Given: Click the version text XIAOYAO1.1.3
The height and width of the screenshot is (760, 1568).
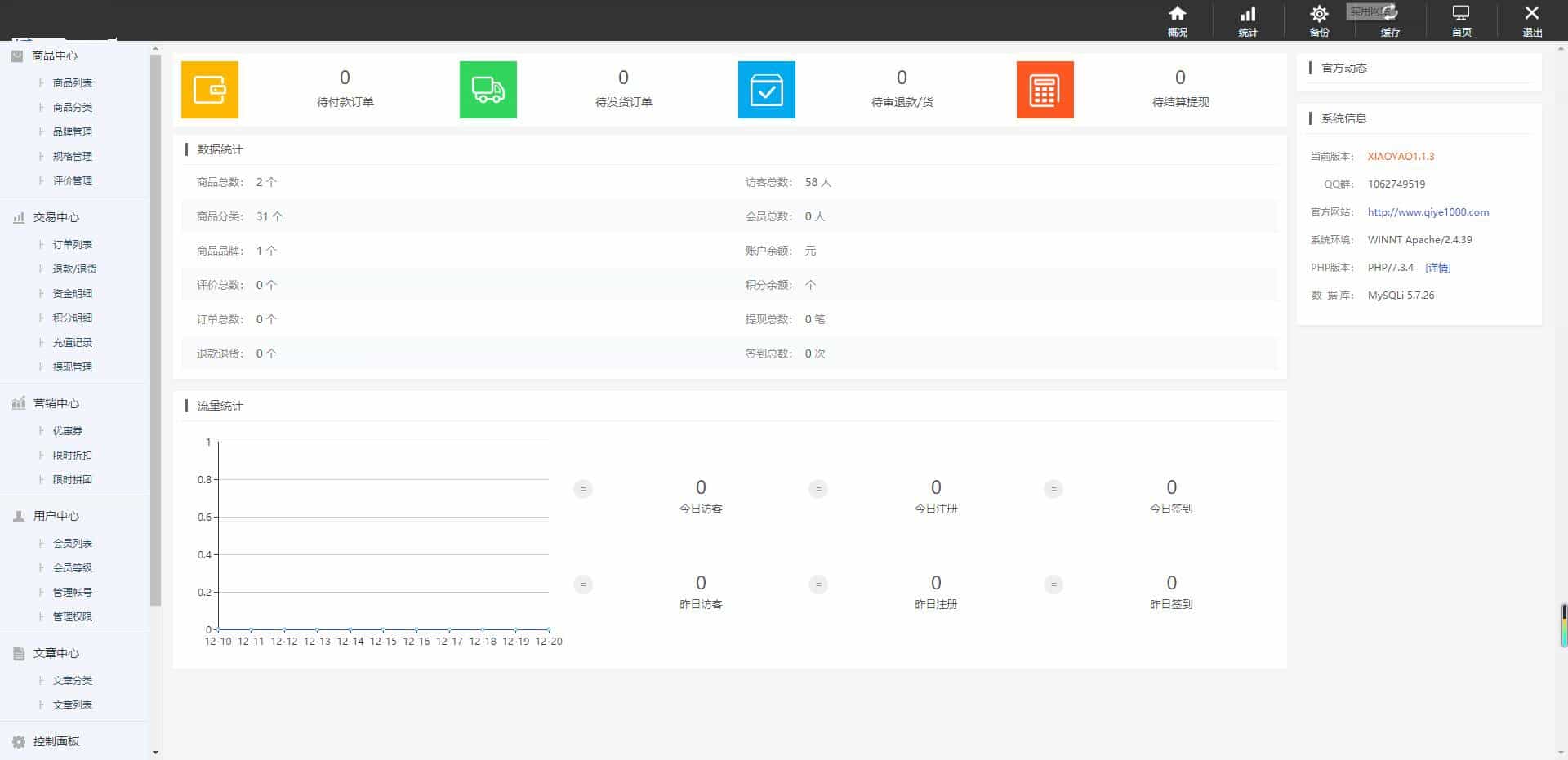Looking at the screenshot, I should click(x=1401, y=156).
